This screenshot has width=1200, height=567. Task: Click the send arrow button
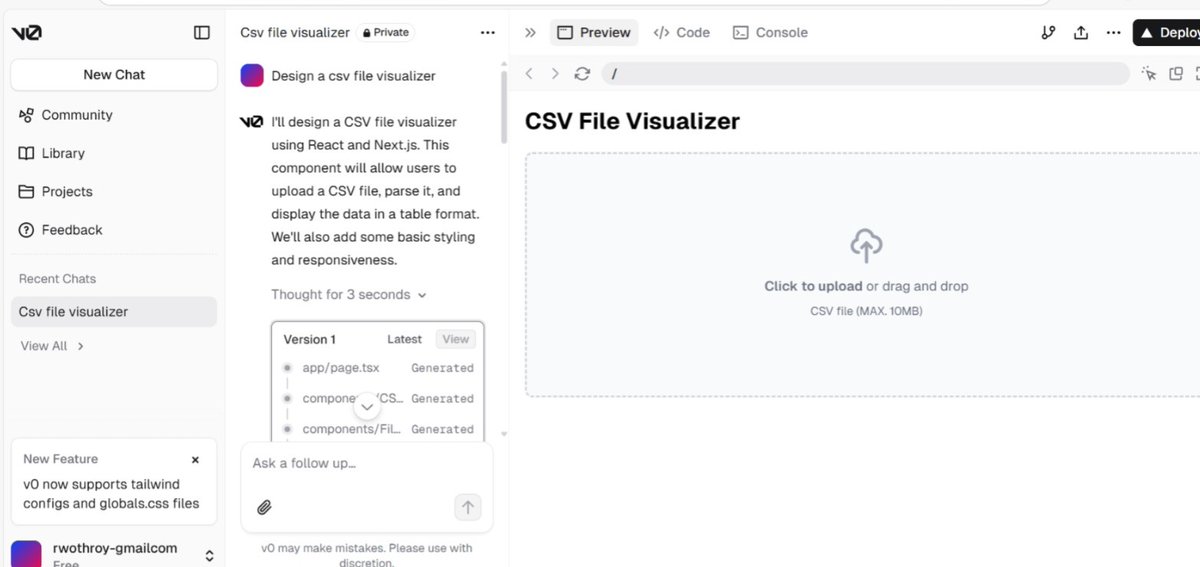click(468, 507)
